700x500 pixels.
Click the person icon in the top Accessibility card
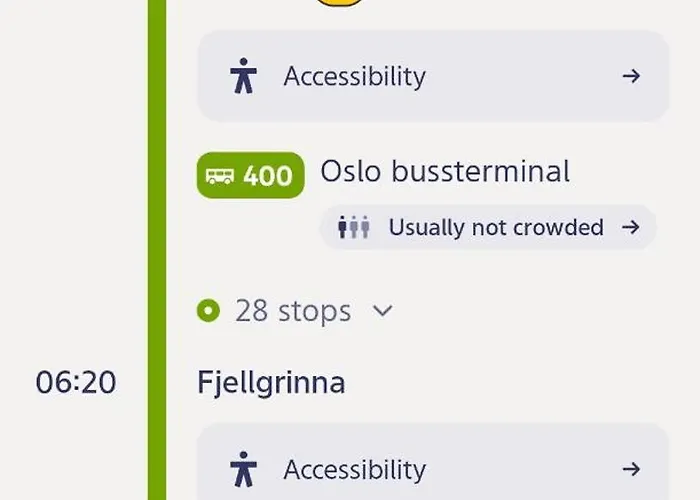point(242,76)
